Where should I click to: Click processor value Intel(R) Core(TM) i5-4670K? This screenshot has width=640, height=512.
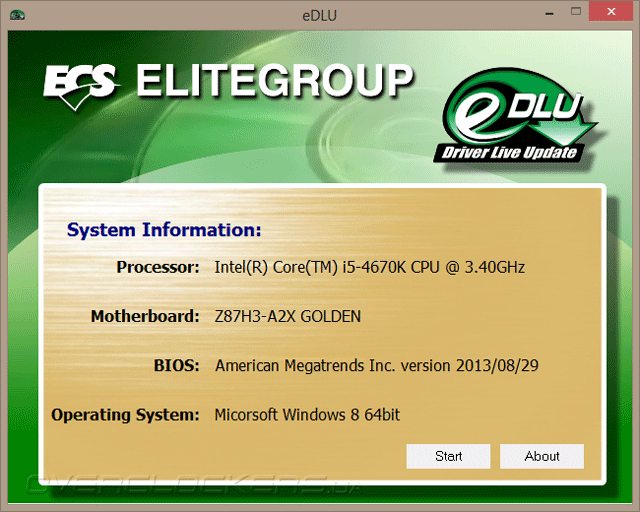pyautogui.click(x=369, y=267)
